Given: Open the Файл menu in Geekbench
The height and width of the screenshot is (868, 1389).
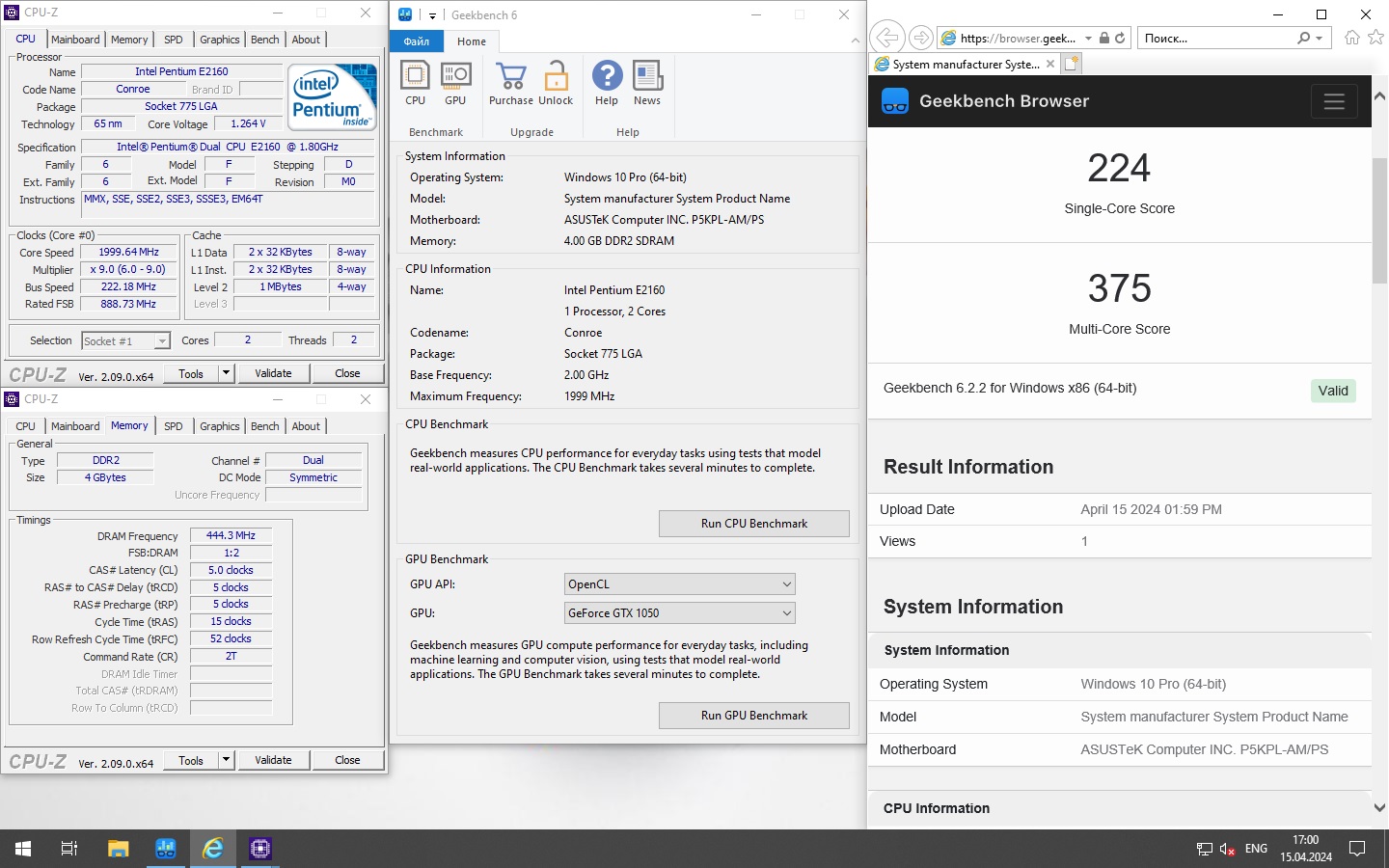Looking at the screenshot, I should pos(417,41).
